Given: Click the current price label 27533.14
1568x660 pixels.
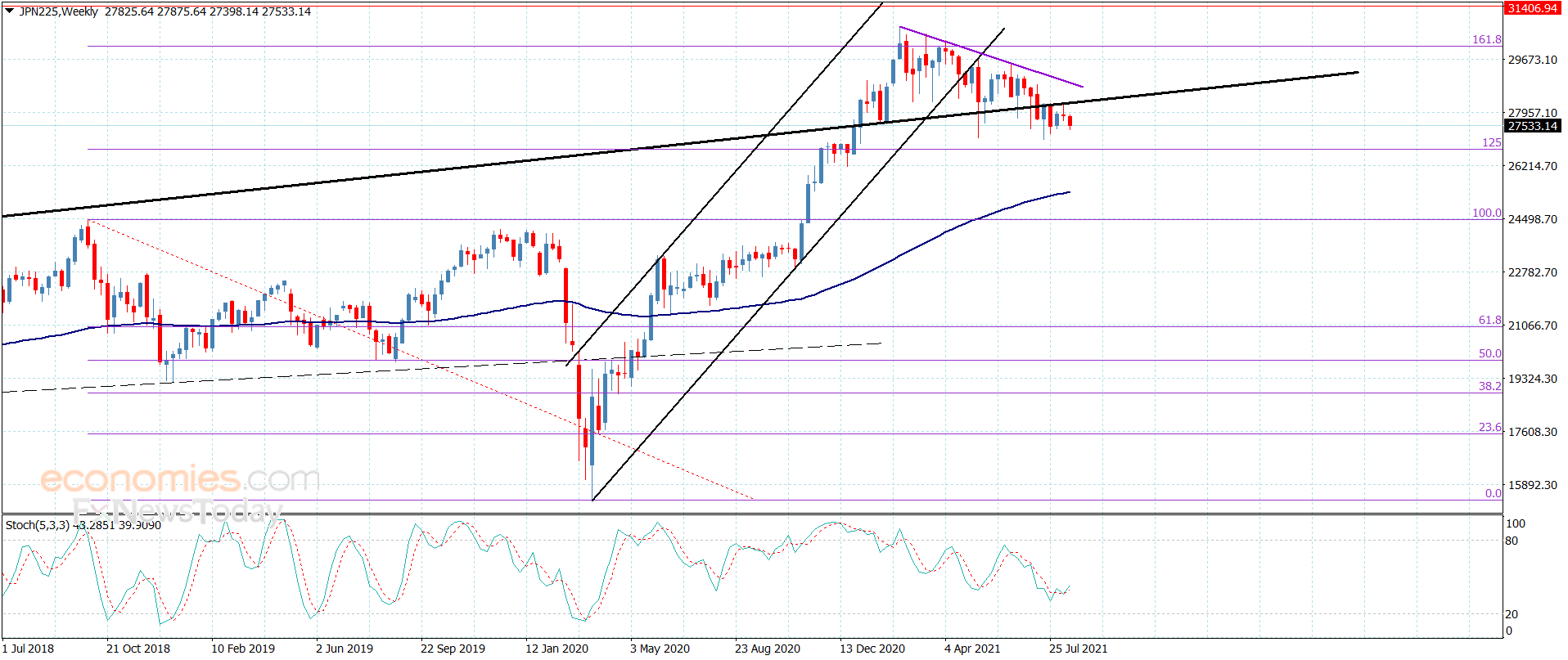Looking at the screenshot, I should click(x=1532, y=126).
